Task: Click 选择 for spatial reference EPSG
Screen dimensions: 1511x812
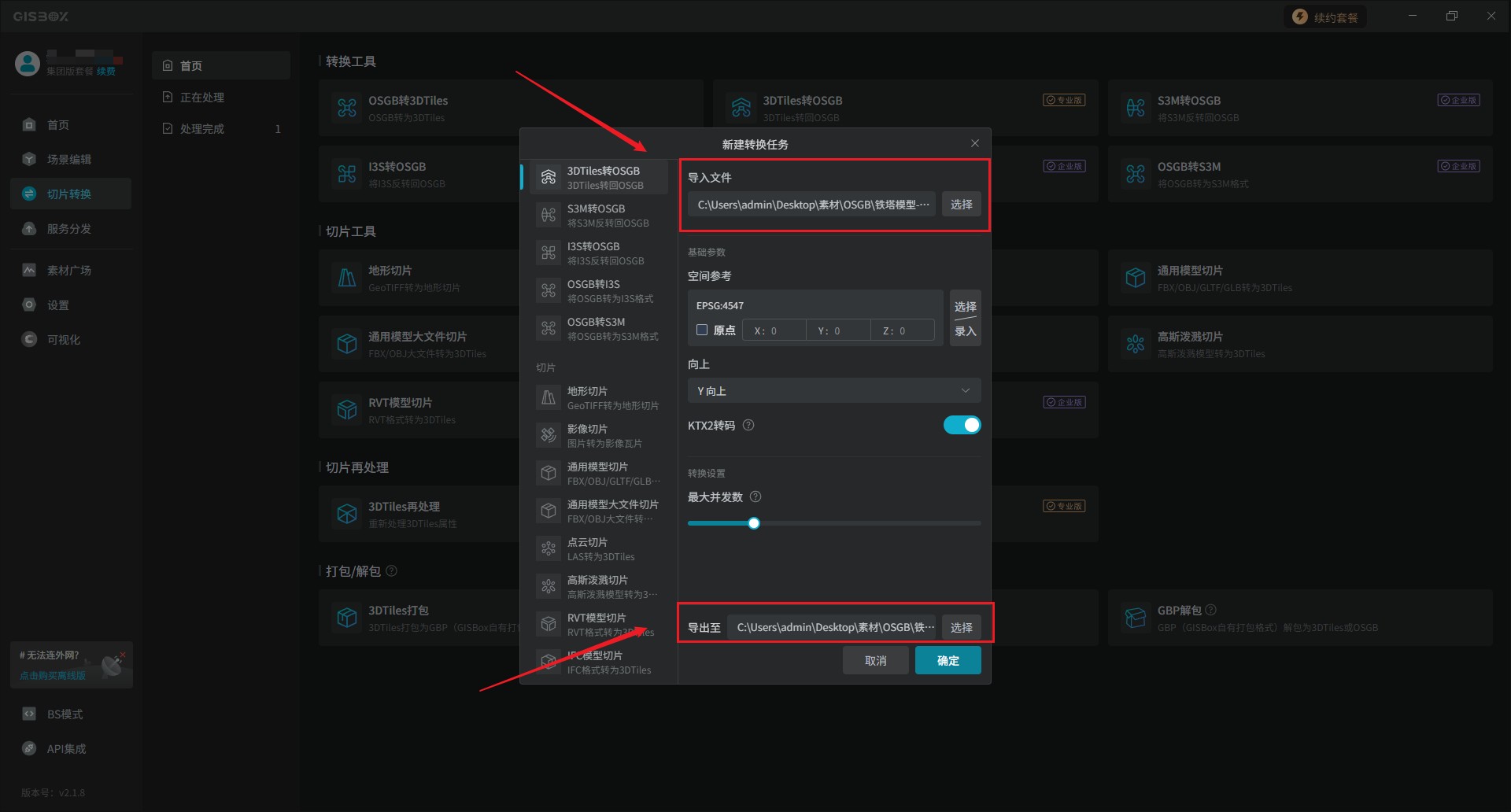Action: click(x=965, y=306)
